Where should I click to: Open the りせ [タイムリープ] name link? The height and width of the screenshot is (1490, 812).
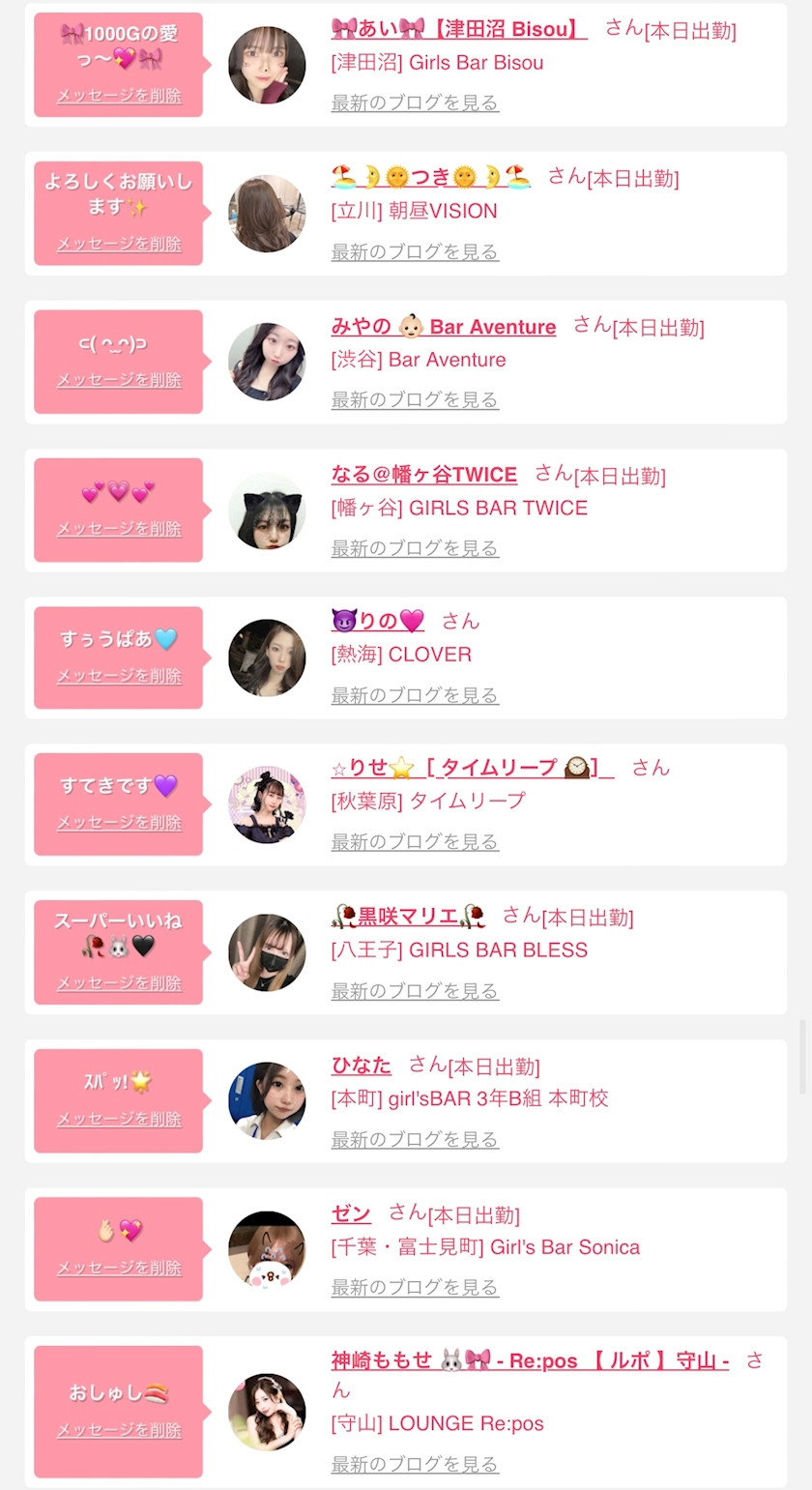[x=472, y=768]
